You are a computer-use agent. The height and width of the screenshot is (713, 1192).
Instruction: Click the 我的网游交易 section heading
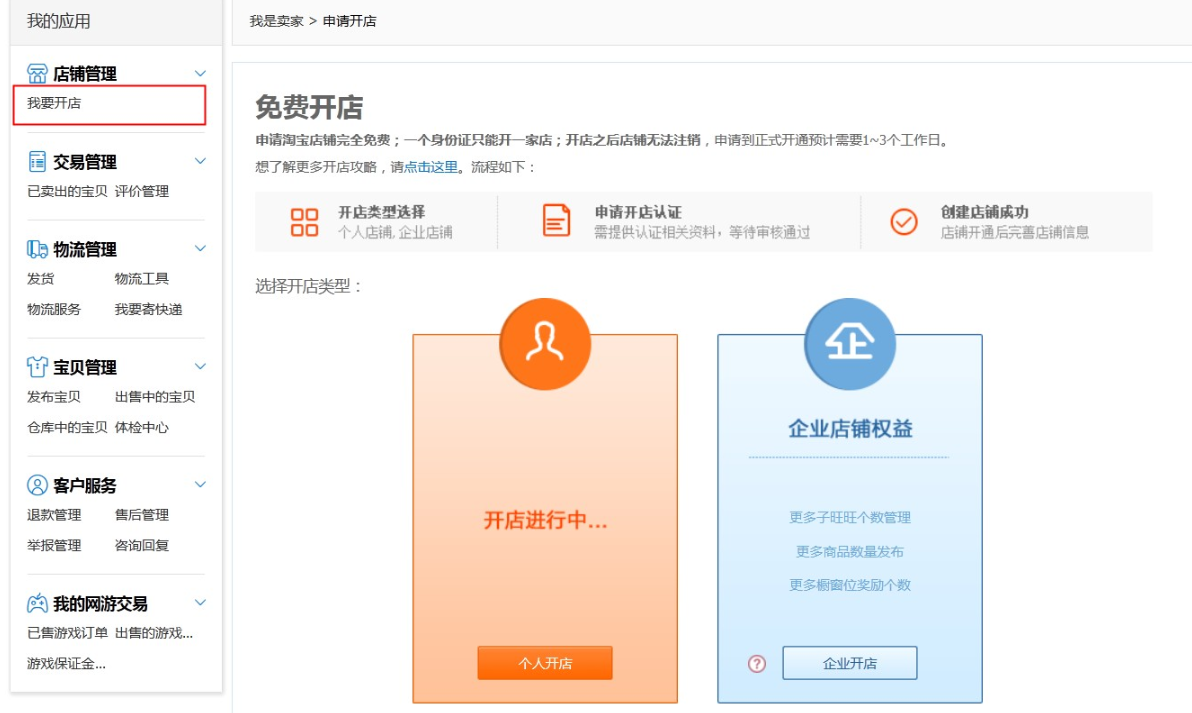pyautogui.click(x=100, y=604)
